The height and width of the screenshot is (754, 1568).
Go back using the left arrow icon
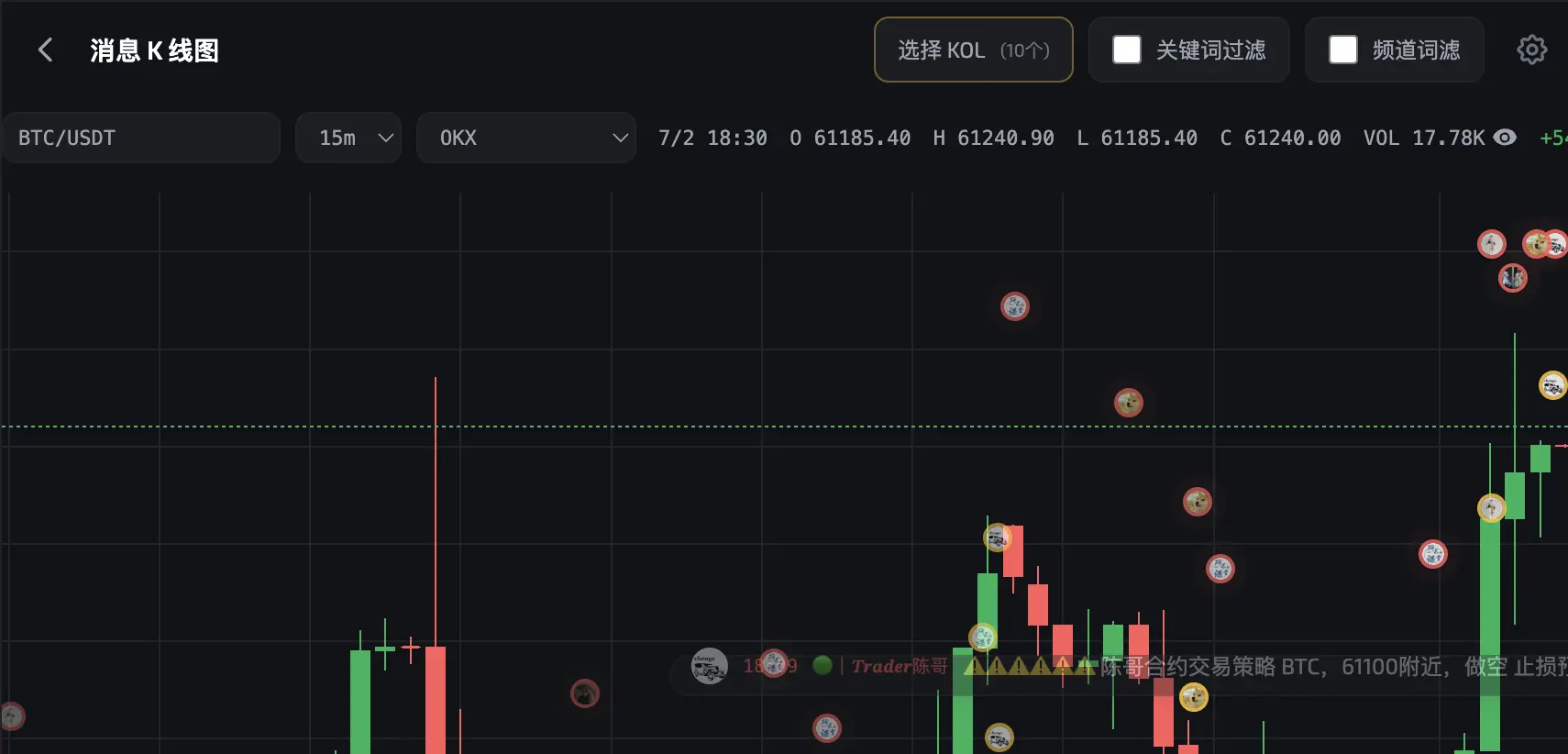tap(45, 50)
